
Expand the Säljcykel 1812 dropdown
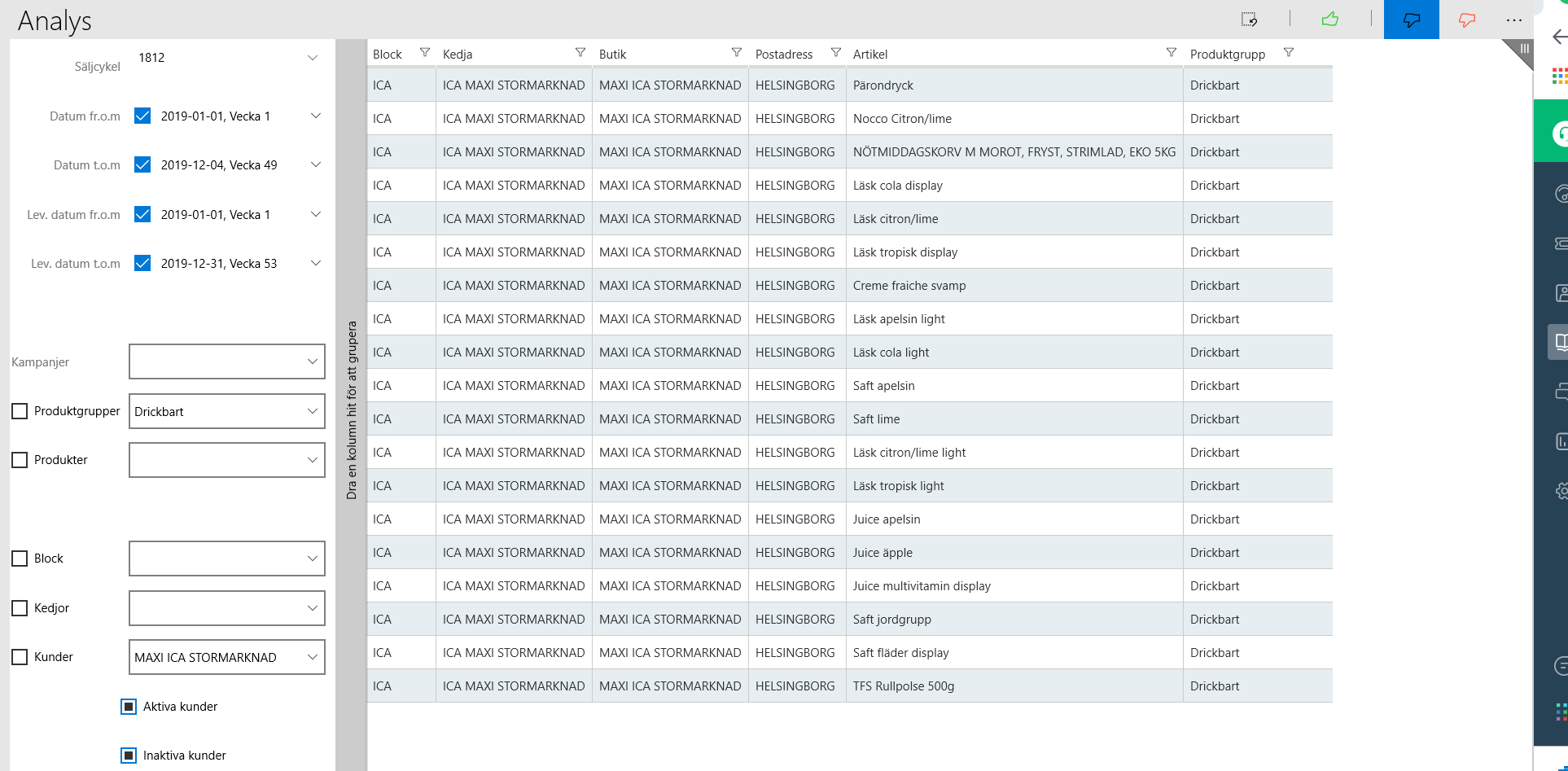tap(313, 58)
